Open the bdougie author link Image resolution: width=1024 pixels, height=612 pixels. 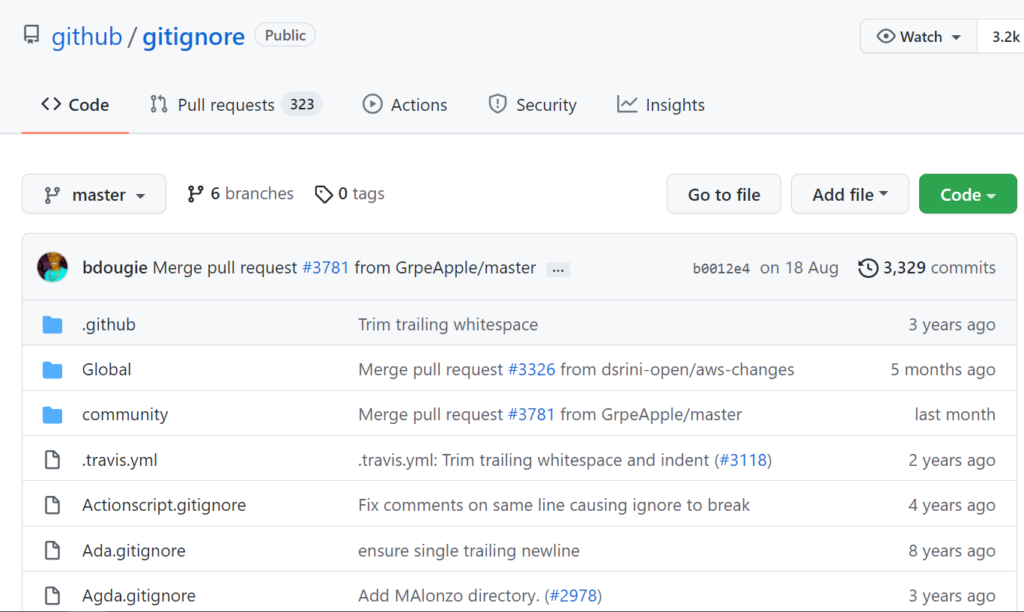coord(115,268)
